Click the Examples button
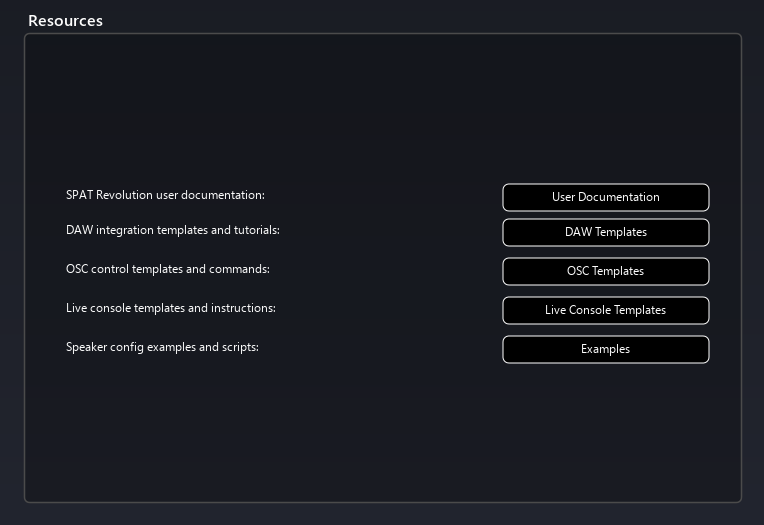764x525 pixels. (605, 349)
